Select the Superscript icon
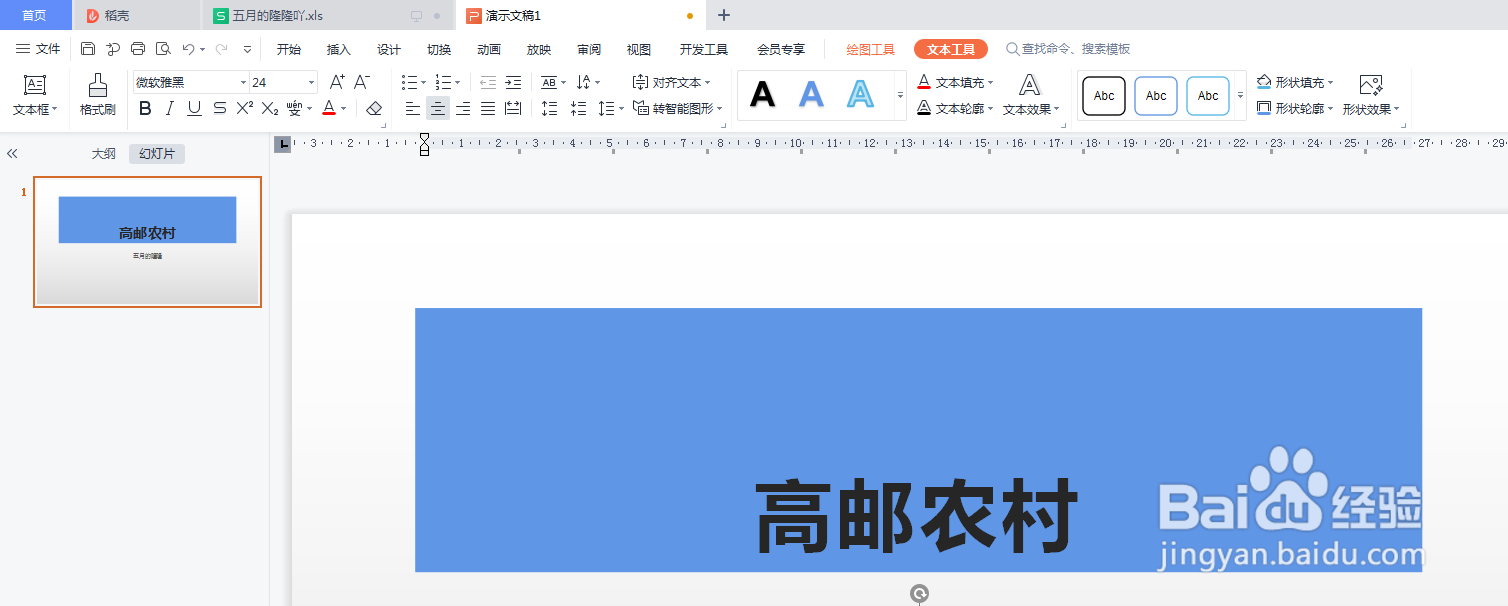The image size is (1508, 606). [x=243, y=108]
